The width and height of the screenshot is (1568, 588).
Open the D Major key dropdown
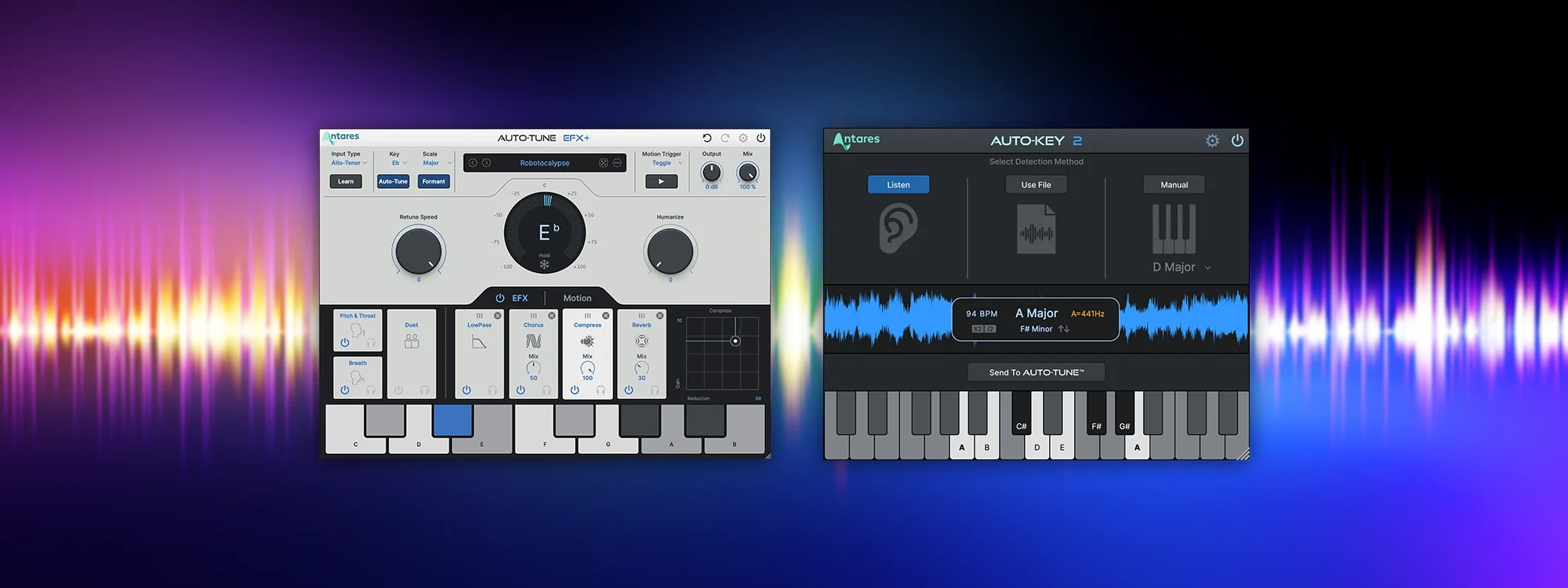pos(1181,267)
